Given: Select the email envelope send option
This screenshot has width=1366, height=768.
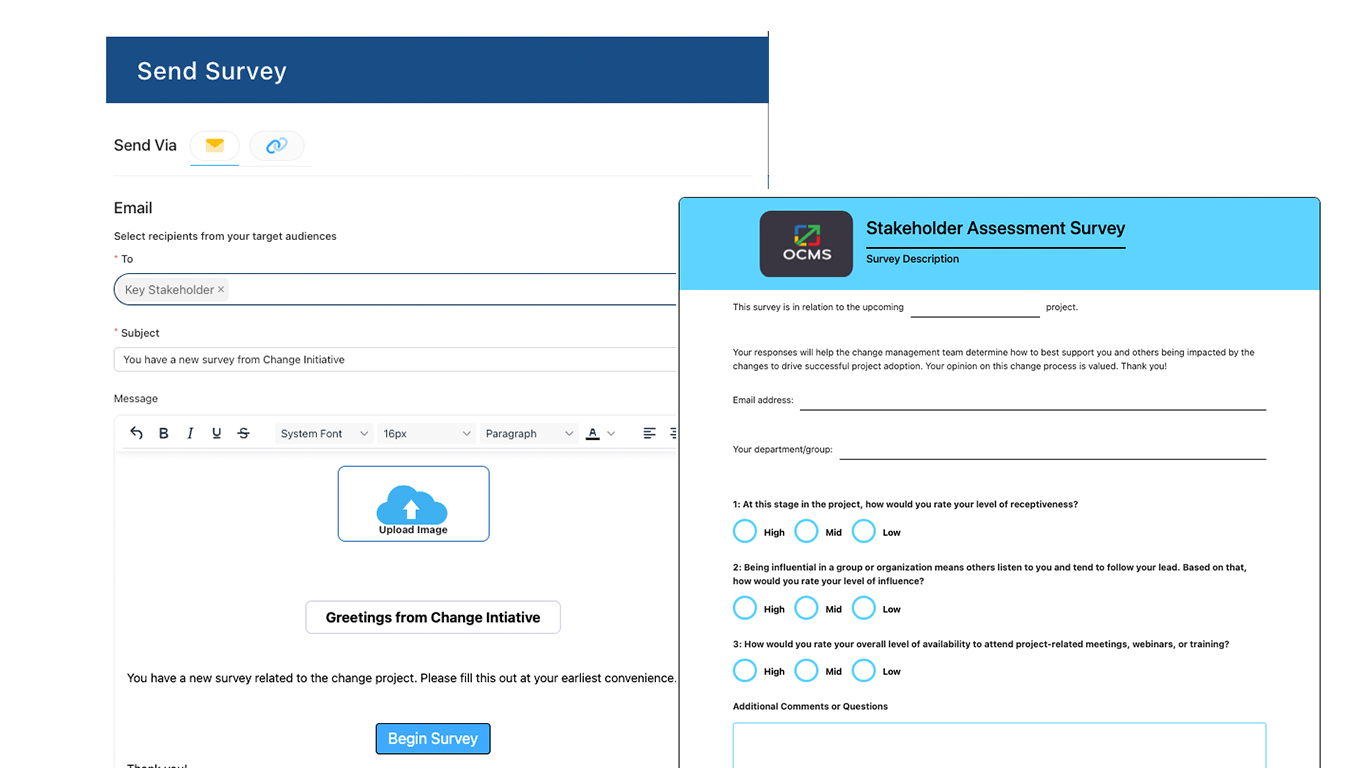Looking at the screenshot, I should coord(214,145).
